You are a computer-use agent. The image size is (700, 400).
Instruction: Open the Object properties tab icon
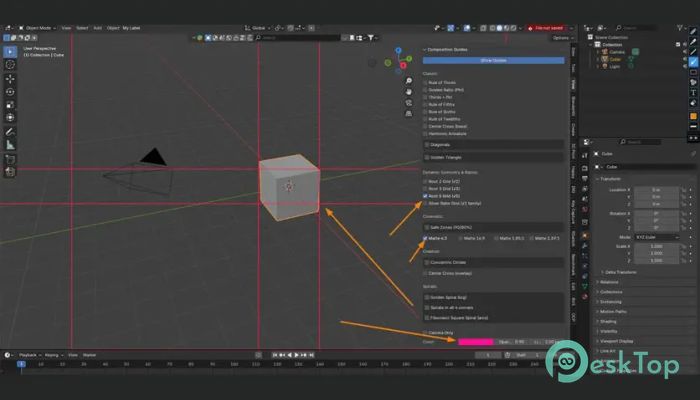(584, 235)
